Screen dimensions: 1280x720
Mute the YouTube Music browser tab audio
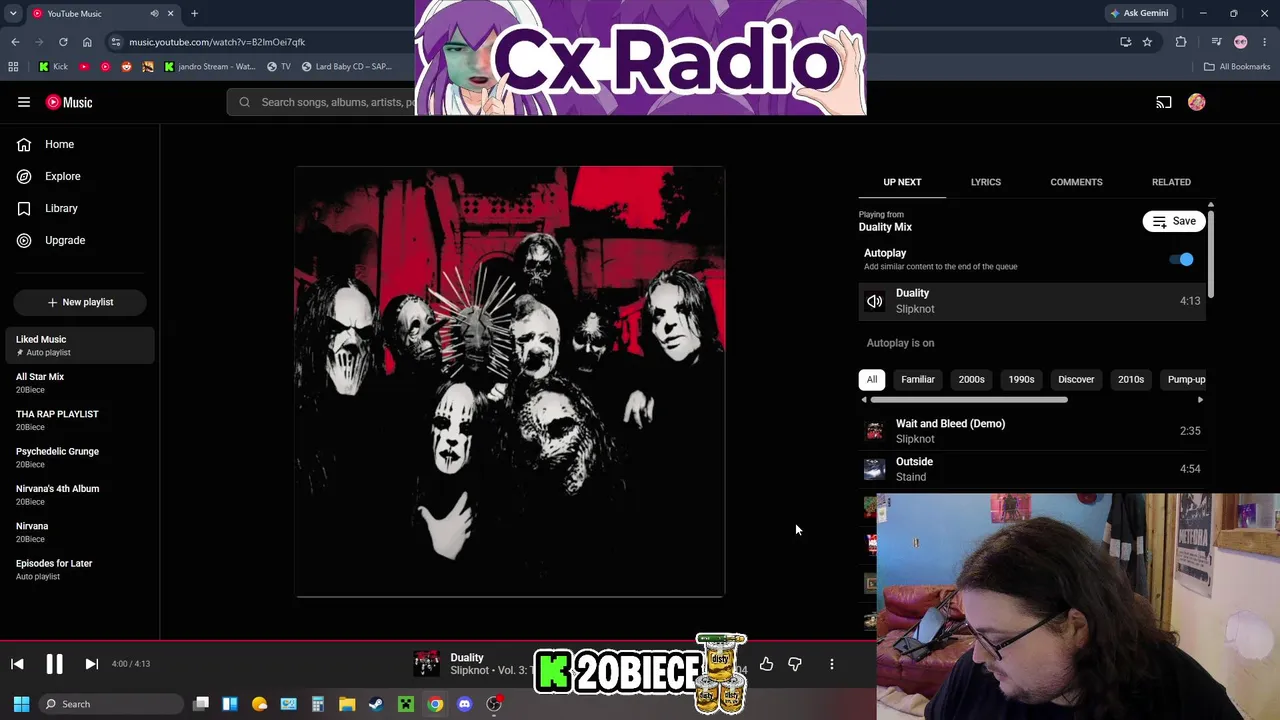coord(154,13)
